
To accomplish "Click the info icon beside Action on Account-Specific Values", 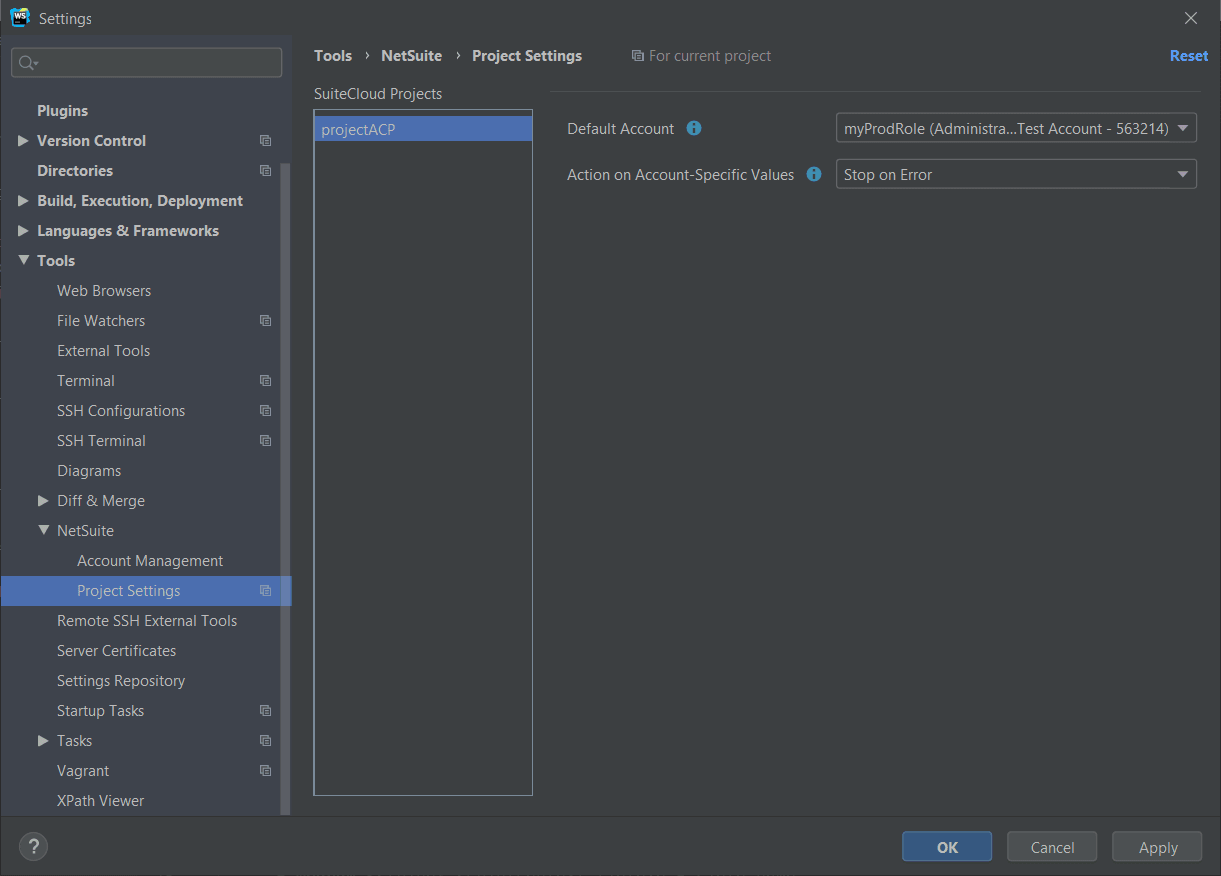I will click(814, 174).
